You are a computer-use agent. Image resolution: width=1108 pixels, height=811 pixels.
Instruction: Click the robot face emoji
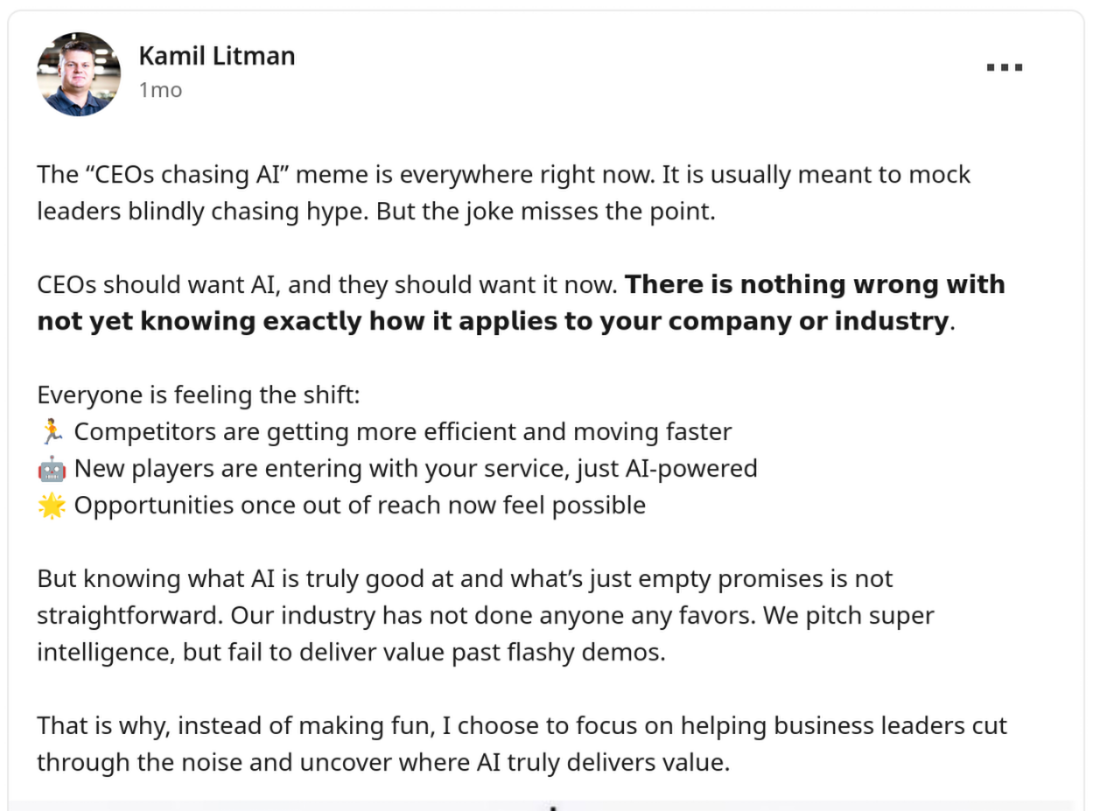coord(52,469)
